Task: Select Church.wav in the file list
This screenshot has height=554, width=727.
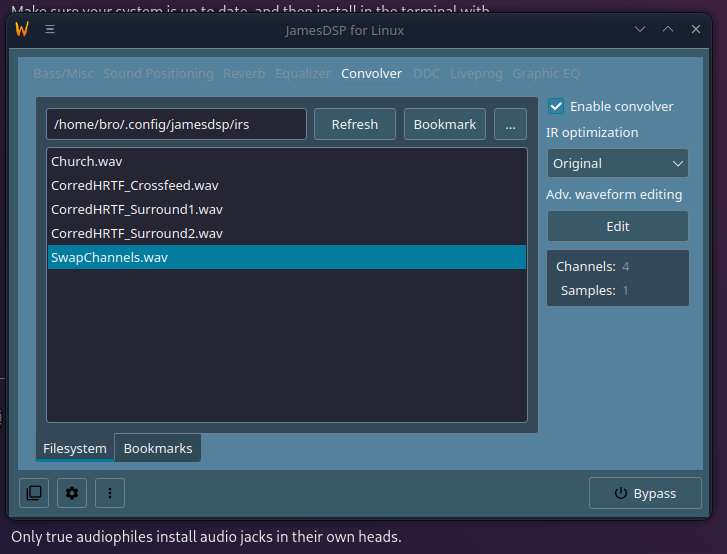Action: 87,161
